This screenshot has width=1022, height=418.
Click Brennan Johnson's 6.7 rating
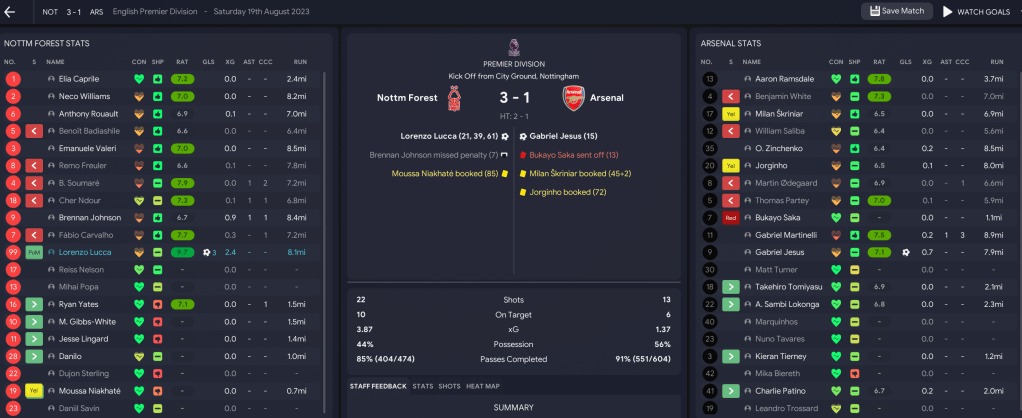pyautogui.click(x=182, y=217)
